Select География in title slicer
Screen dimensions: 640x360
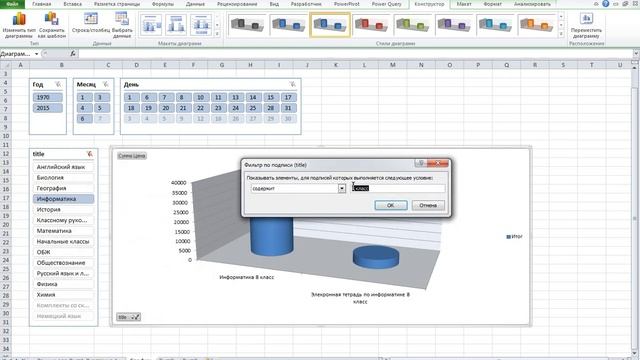point(63,188)
